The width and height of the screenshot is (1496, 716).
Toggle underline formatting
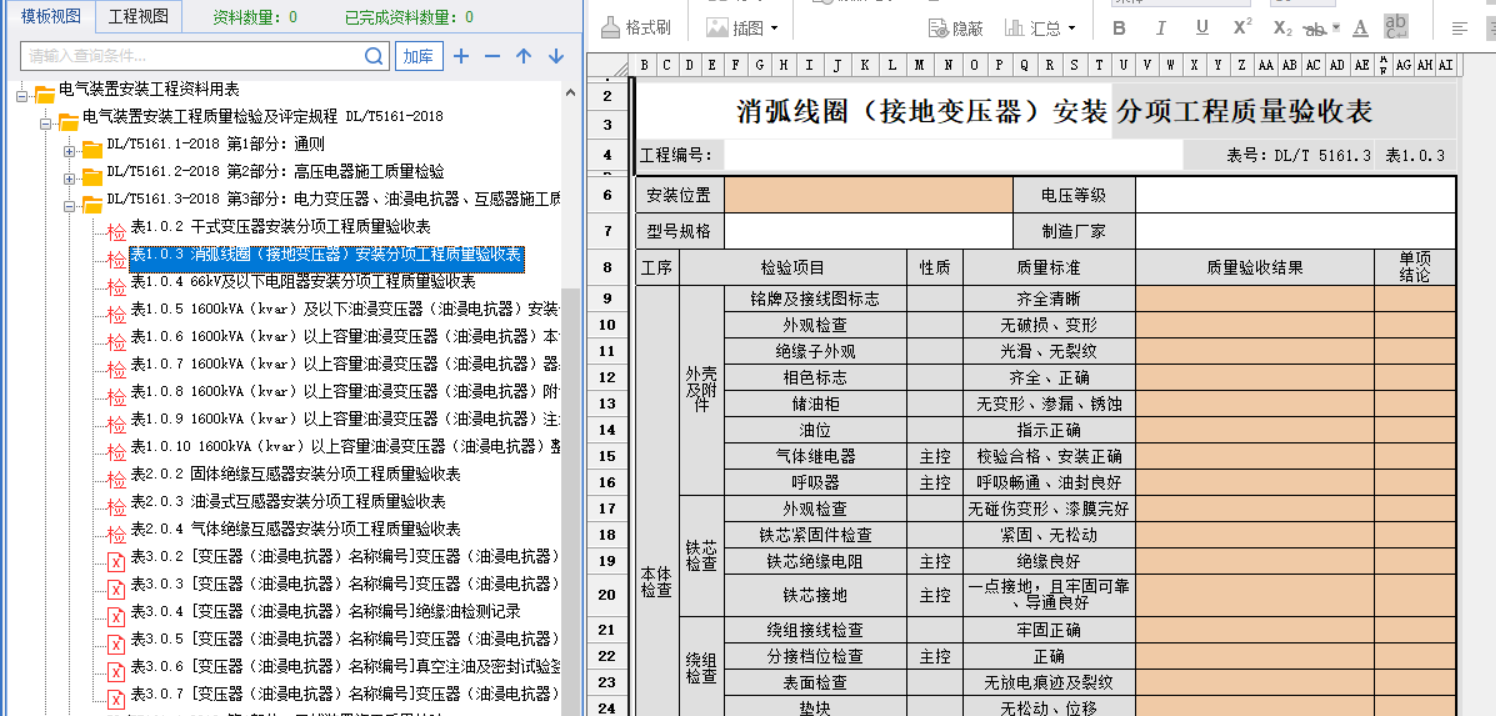pos(1202,28)
